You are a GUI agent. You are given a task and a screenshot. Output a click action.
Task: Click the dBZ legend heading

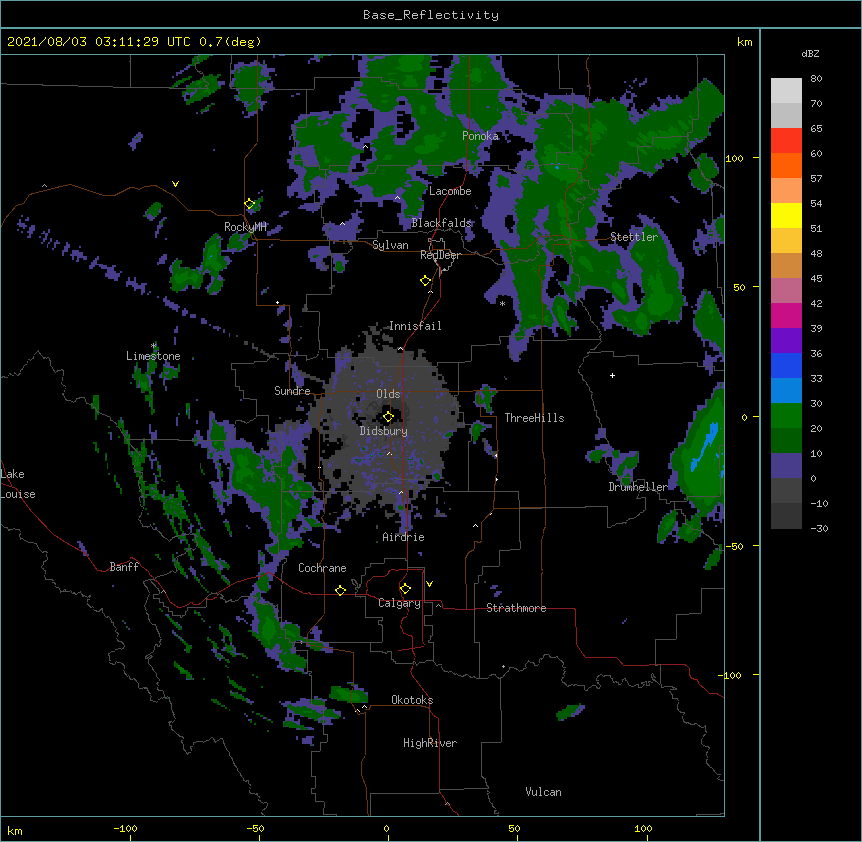click(810, 54)
